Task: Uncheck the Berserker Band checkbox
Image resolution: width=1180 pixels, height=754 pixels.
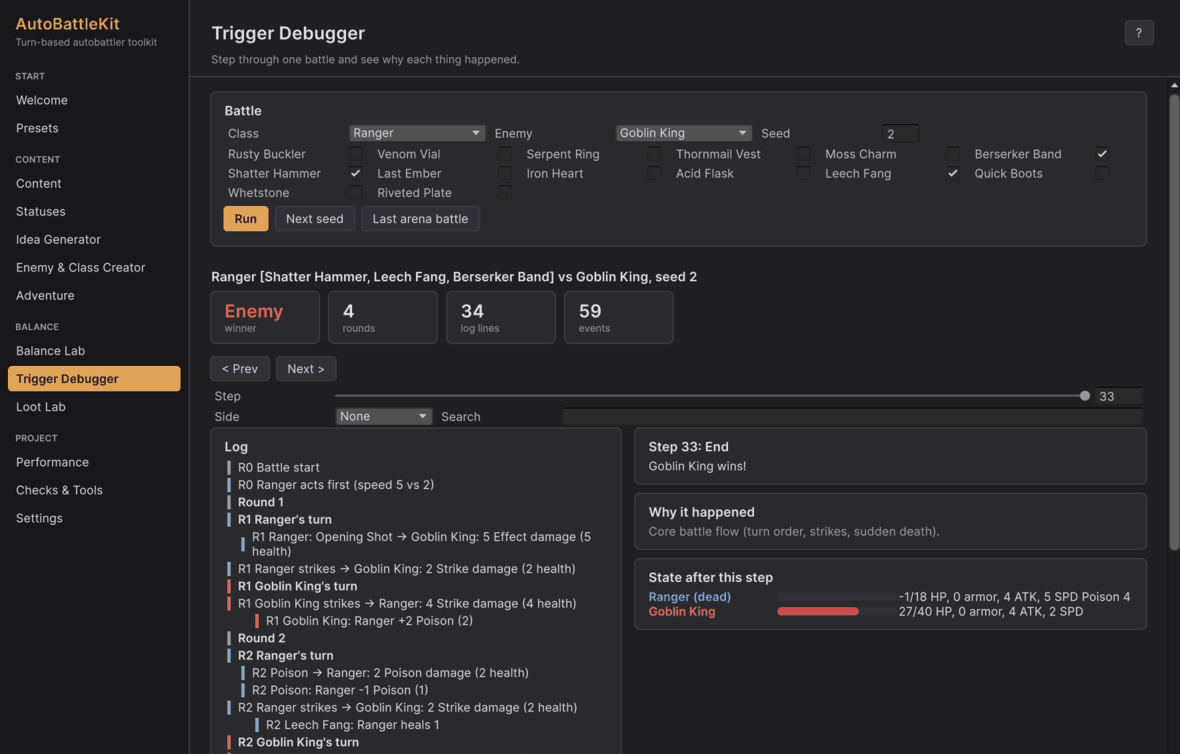Action: (x=1102, y=154)
